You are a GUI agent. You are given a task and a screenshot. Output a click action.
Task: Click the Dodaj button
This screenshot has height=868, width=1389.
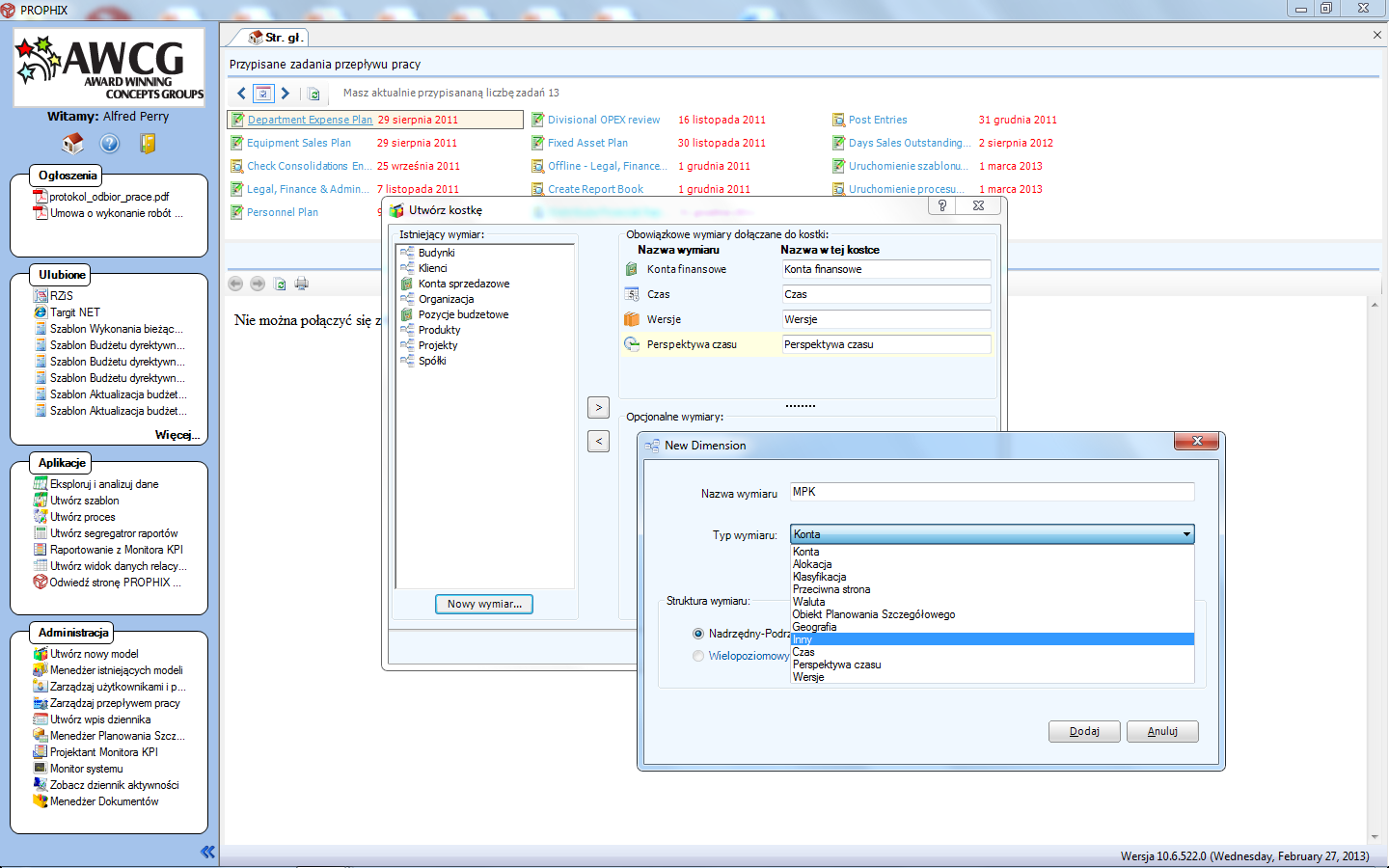1085,731
